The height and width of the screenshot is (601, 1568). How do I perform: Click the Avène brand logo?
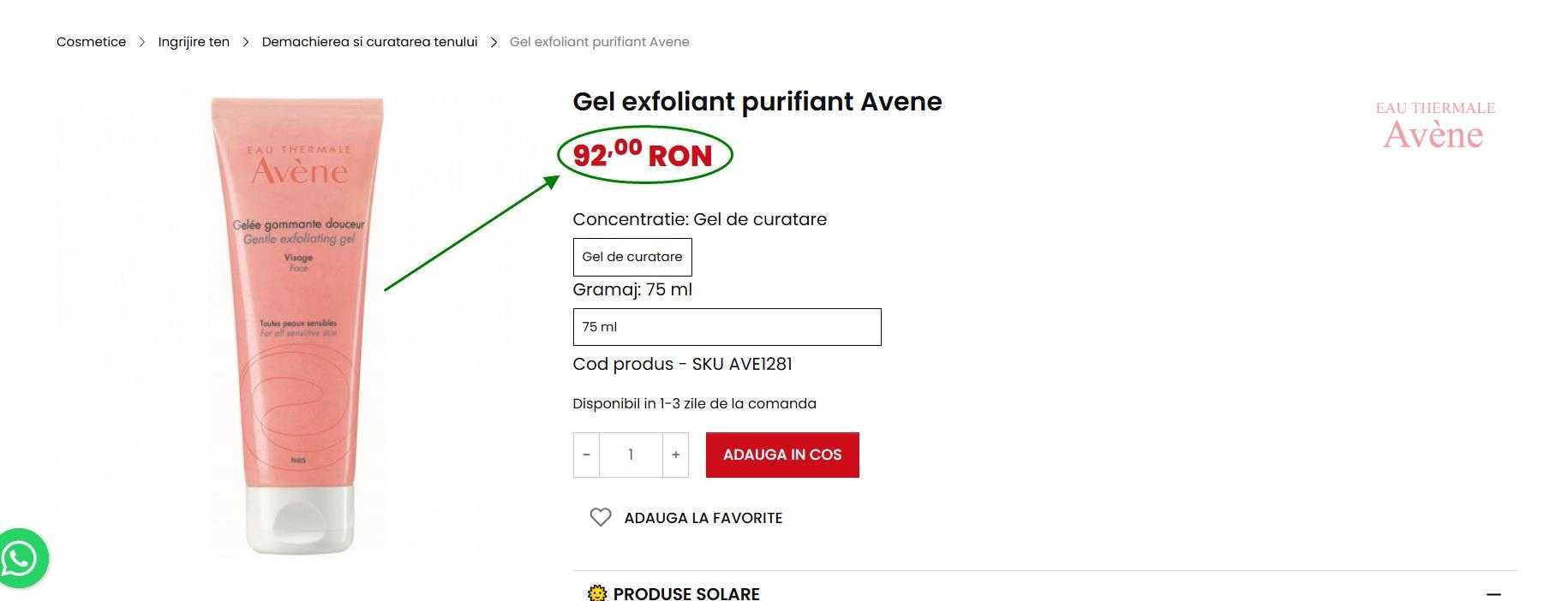(x=1434, y=125)
